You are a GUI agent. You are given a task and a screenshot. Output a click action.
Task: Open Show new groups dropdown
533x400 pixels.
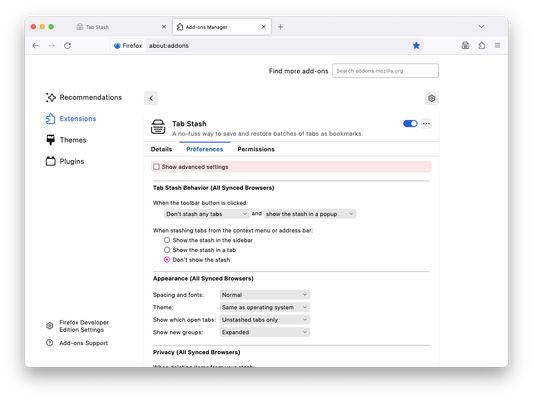coord(264,332)
